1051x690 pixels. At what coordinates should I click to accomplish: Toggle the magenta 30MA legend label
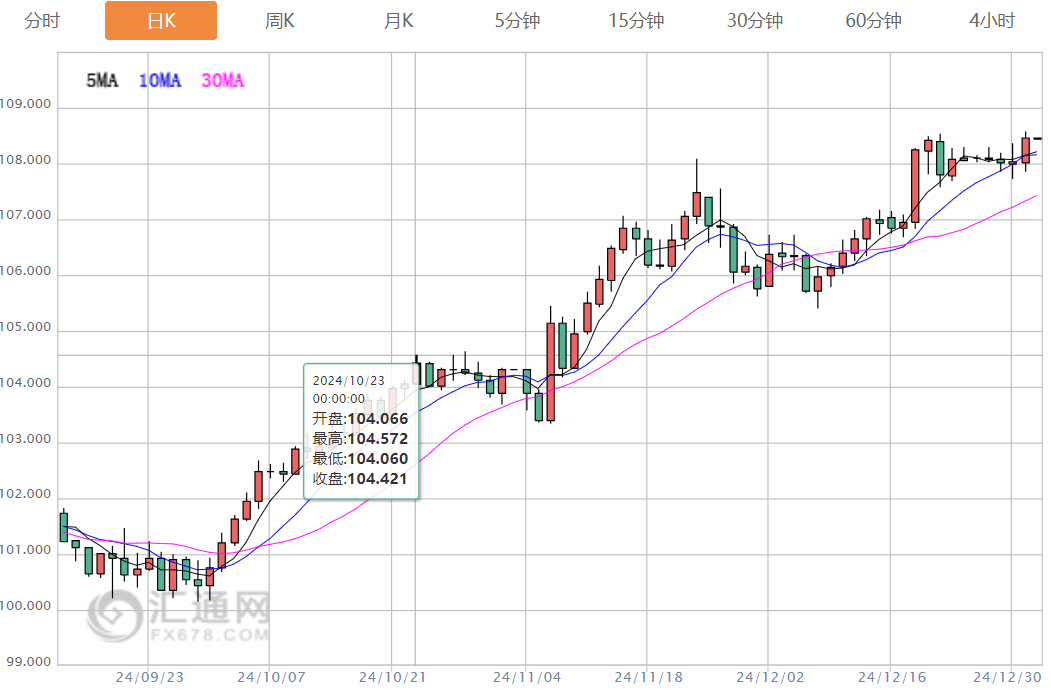point(222,81)
